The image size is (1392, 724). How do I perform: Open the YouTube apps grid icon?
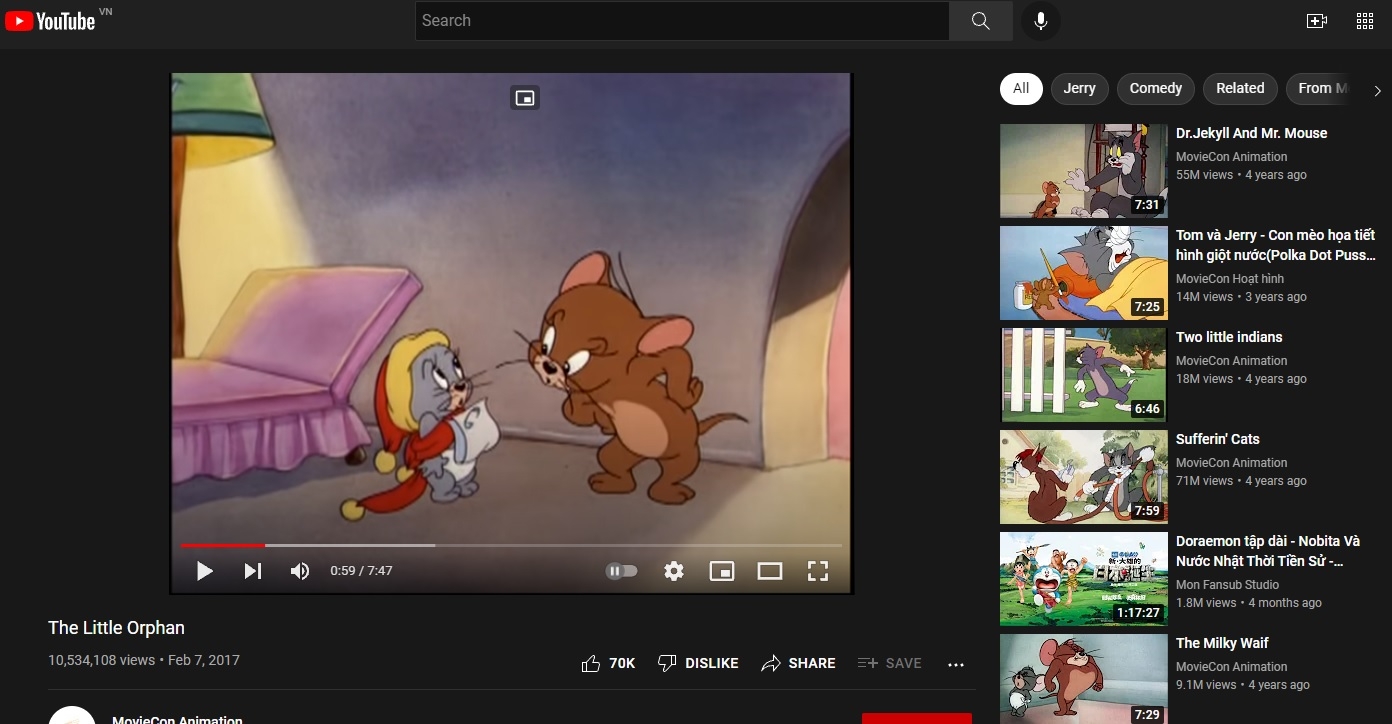[1364, 20]
